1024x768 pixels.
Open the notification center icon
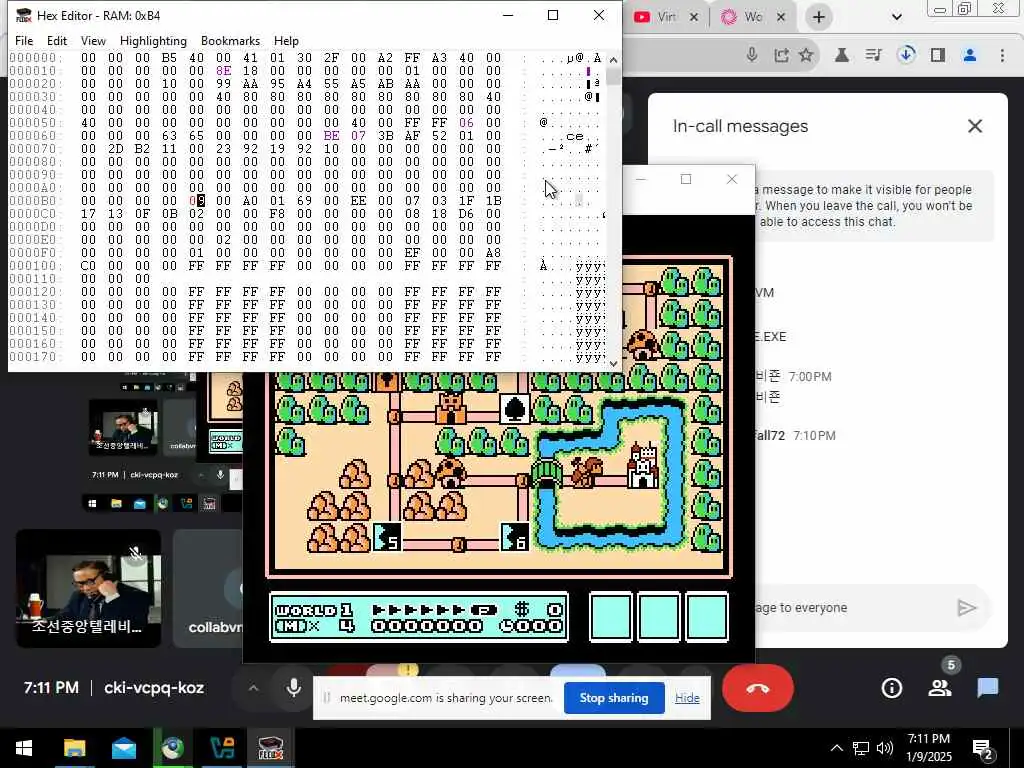click(983, 749)
